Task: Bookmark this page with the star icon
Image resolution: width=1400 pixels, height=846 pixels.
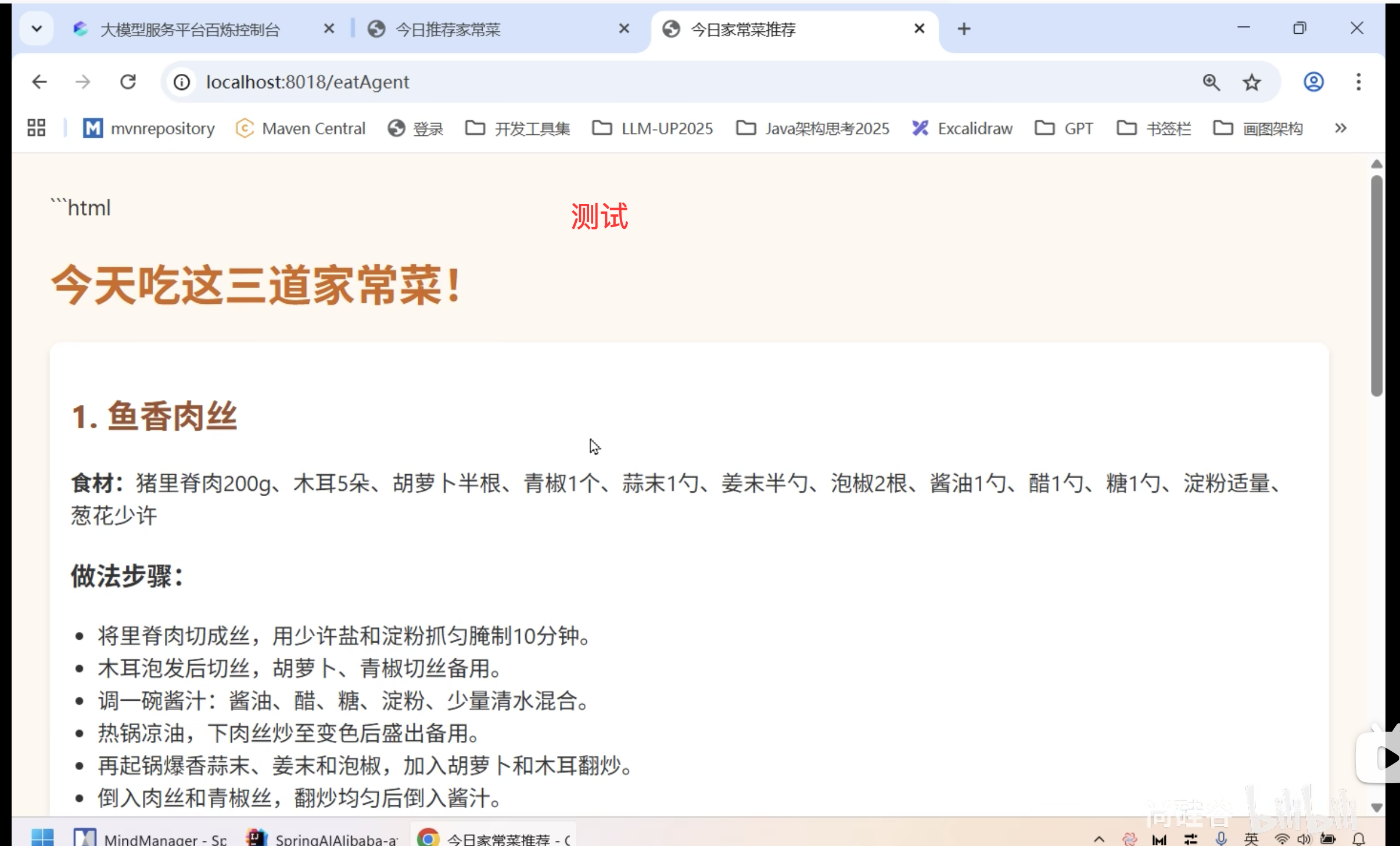Action: coord(1251,82)
